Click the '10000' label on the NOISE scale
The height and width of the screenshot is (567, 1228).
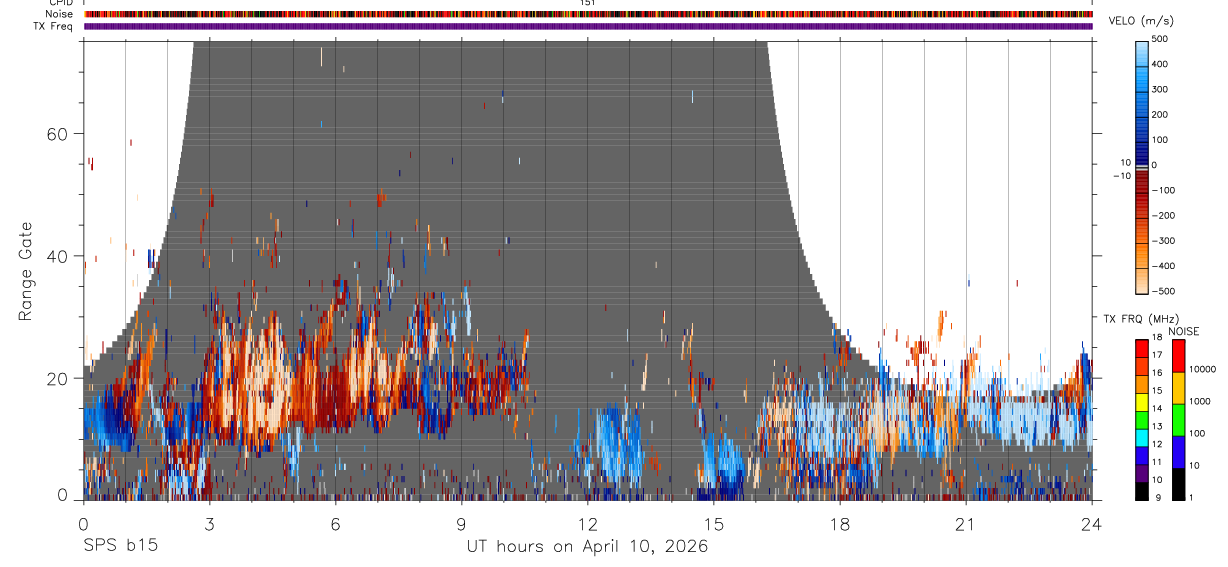click(1203, 369)
